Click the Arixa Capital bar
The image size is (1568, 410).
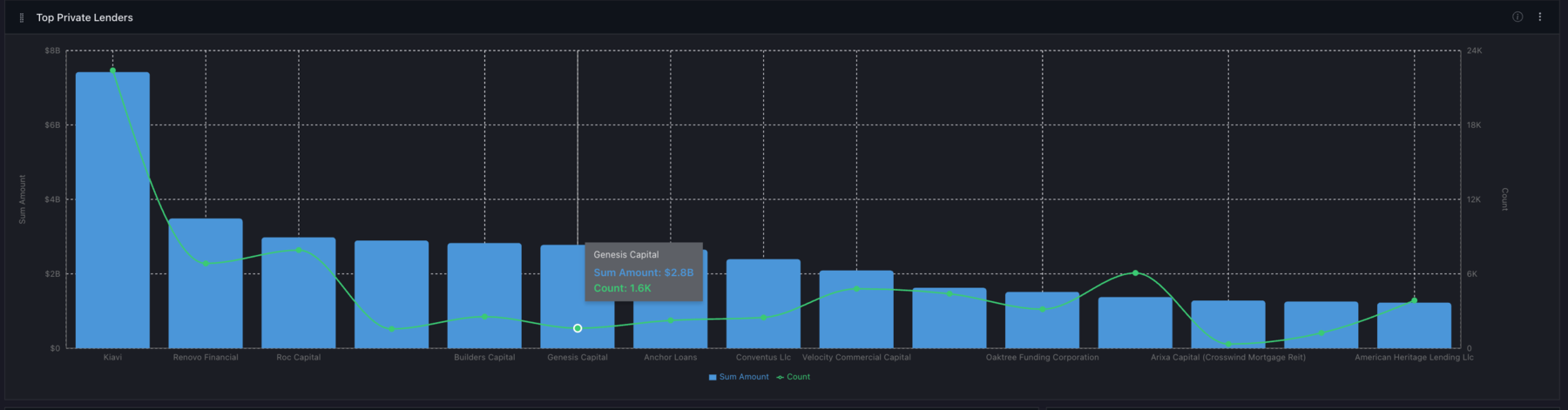(x=1228, y=322)
